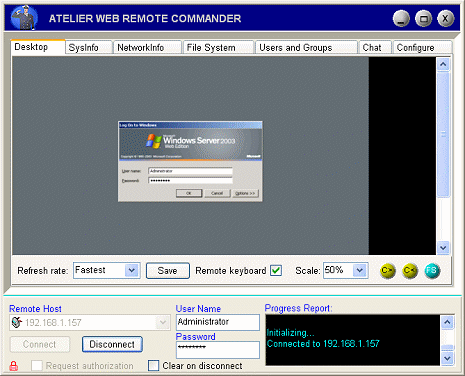Enable Clear on disconnect checkbox

point(153,366)
